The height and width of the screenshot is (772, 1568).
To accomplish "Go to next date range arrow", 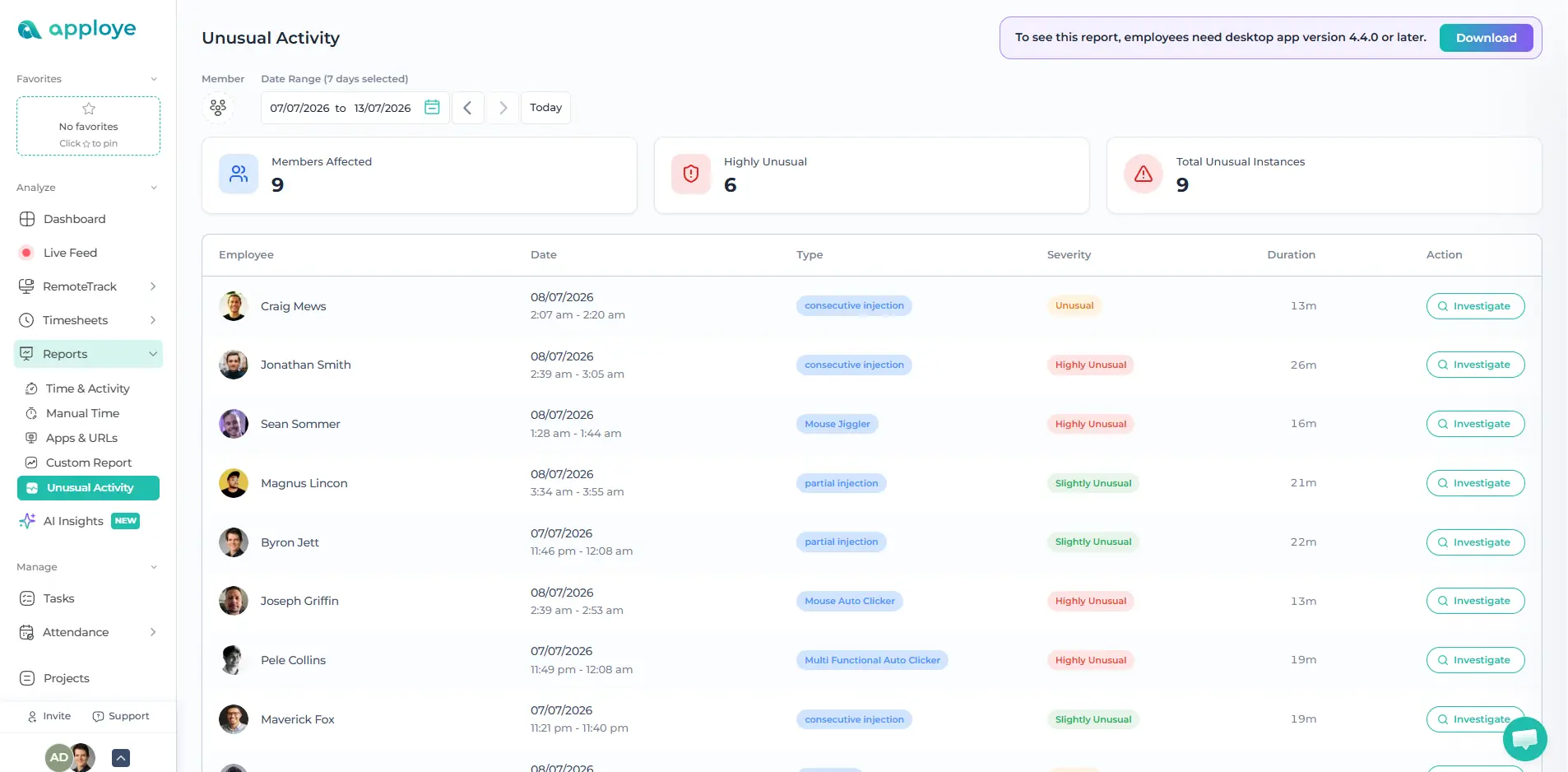I will [x=503, y=108].
